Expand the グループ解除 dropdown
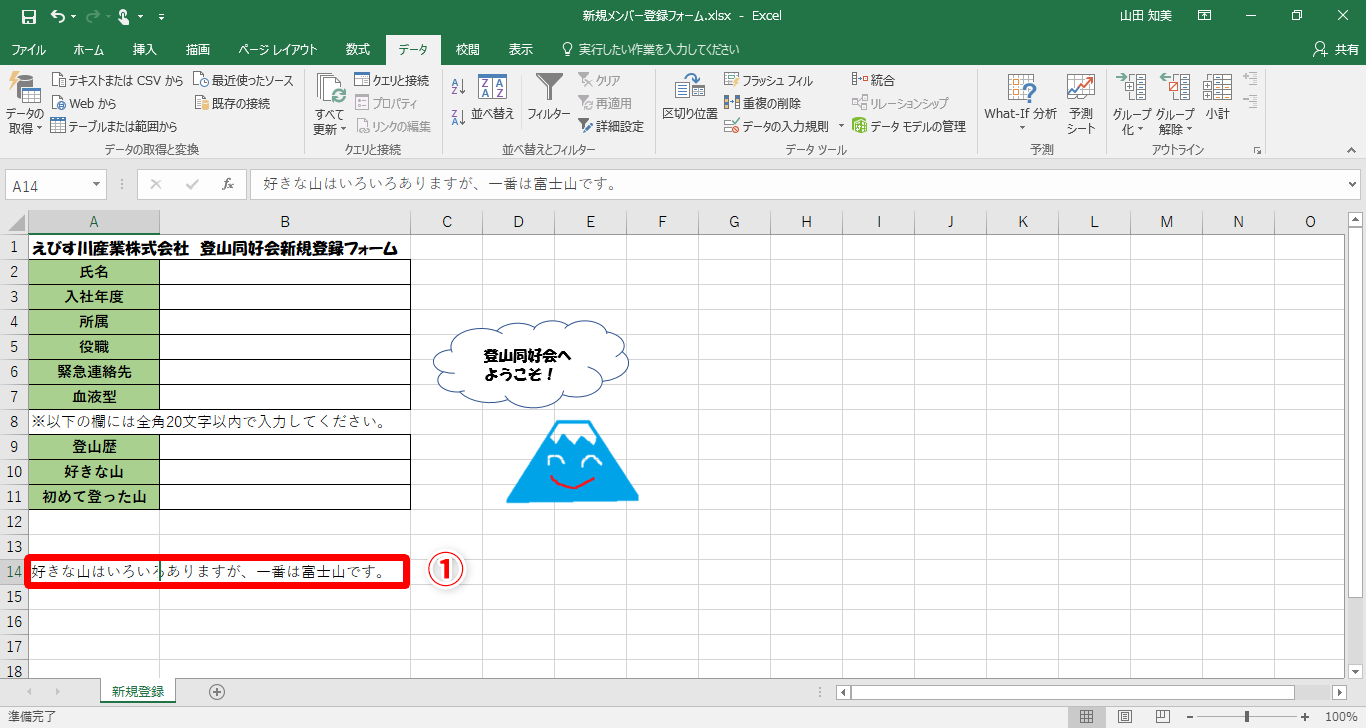The width and height of the screenshot is (1366, 728). (x=1176, y=122)
